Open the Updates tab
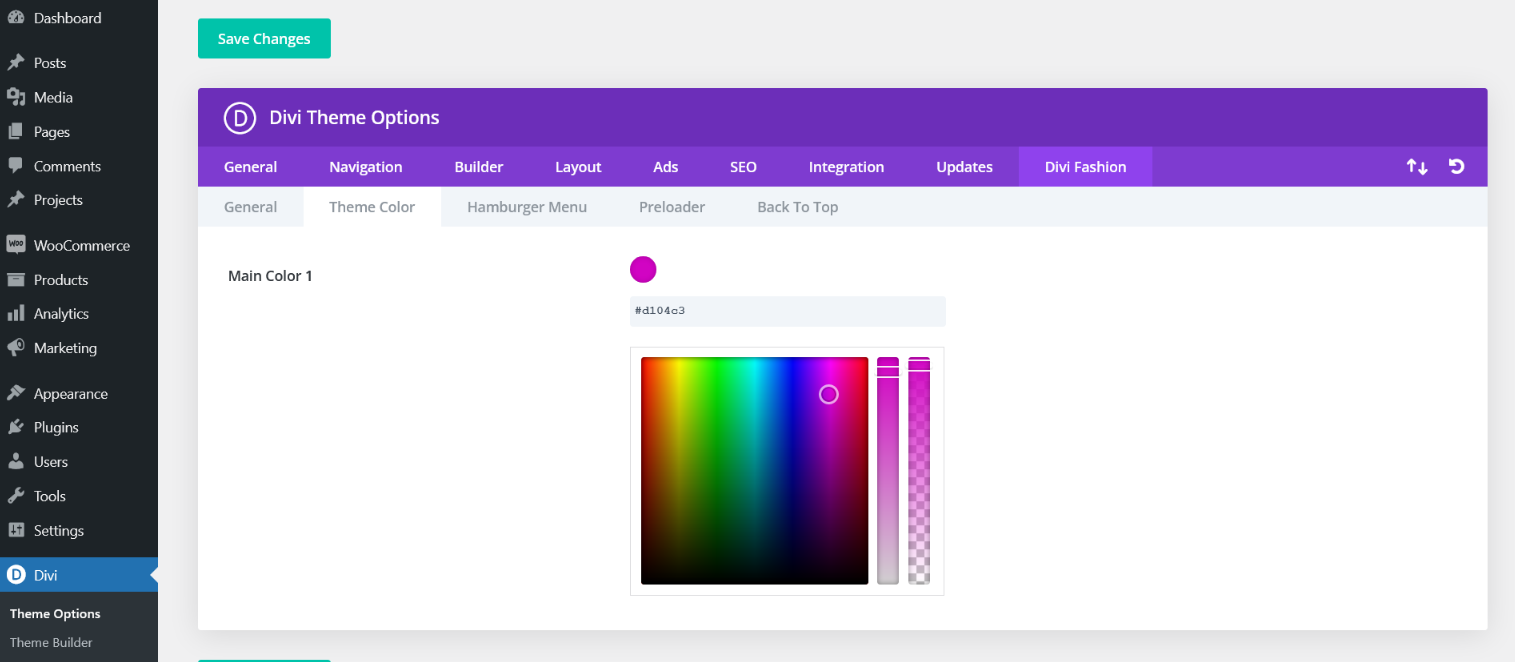This screenshot has width=1515, height=662. point(964,167)
